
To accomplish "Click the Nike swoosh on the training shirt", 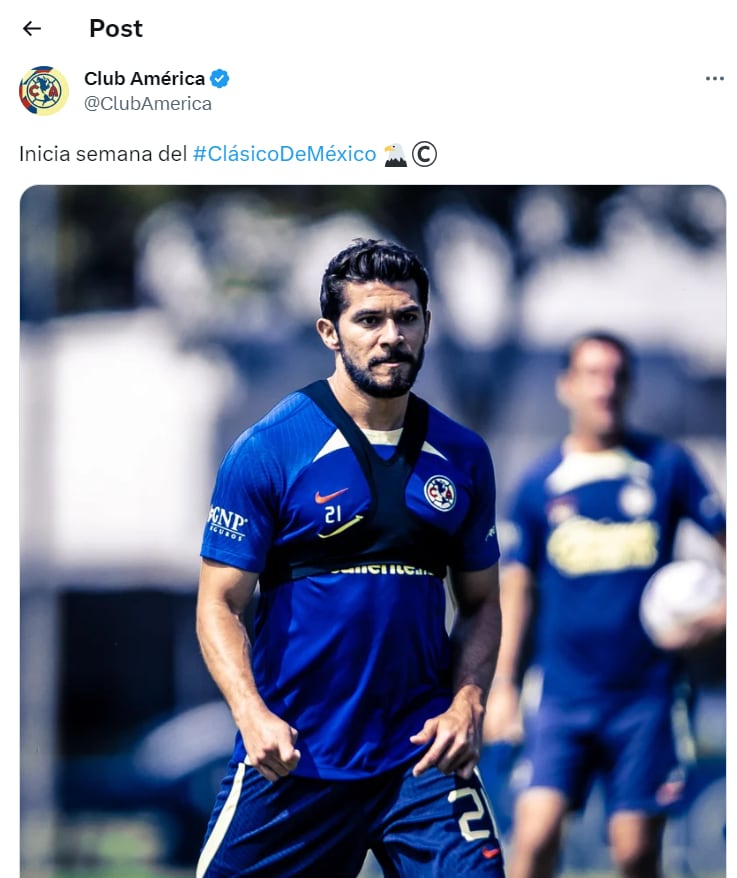I will coord(330,494).
